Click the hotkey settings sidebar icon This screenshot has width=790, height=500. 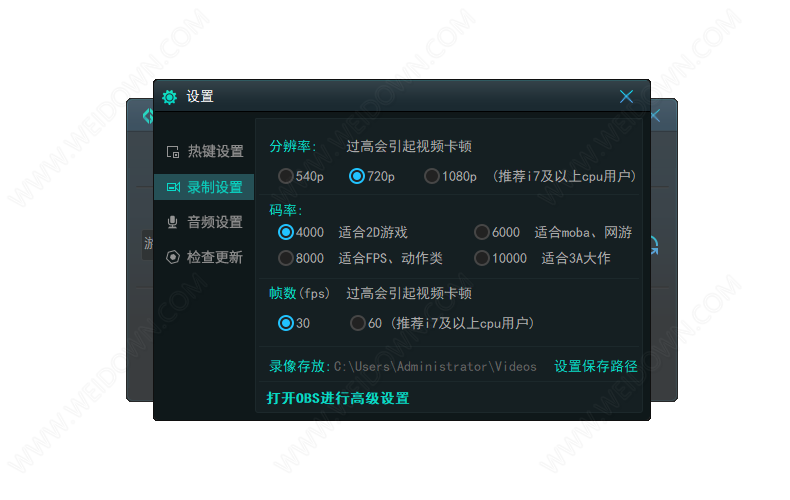(x=173, y=152)
